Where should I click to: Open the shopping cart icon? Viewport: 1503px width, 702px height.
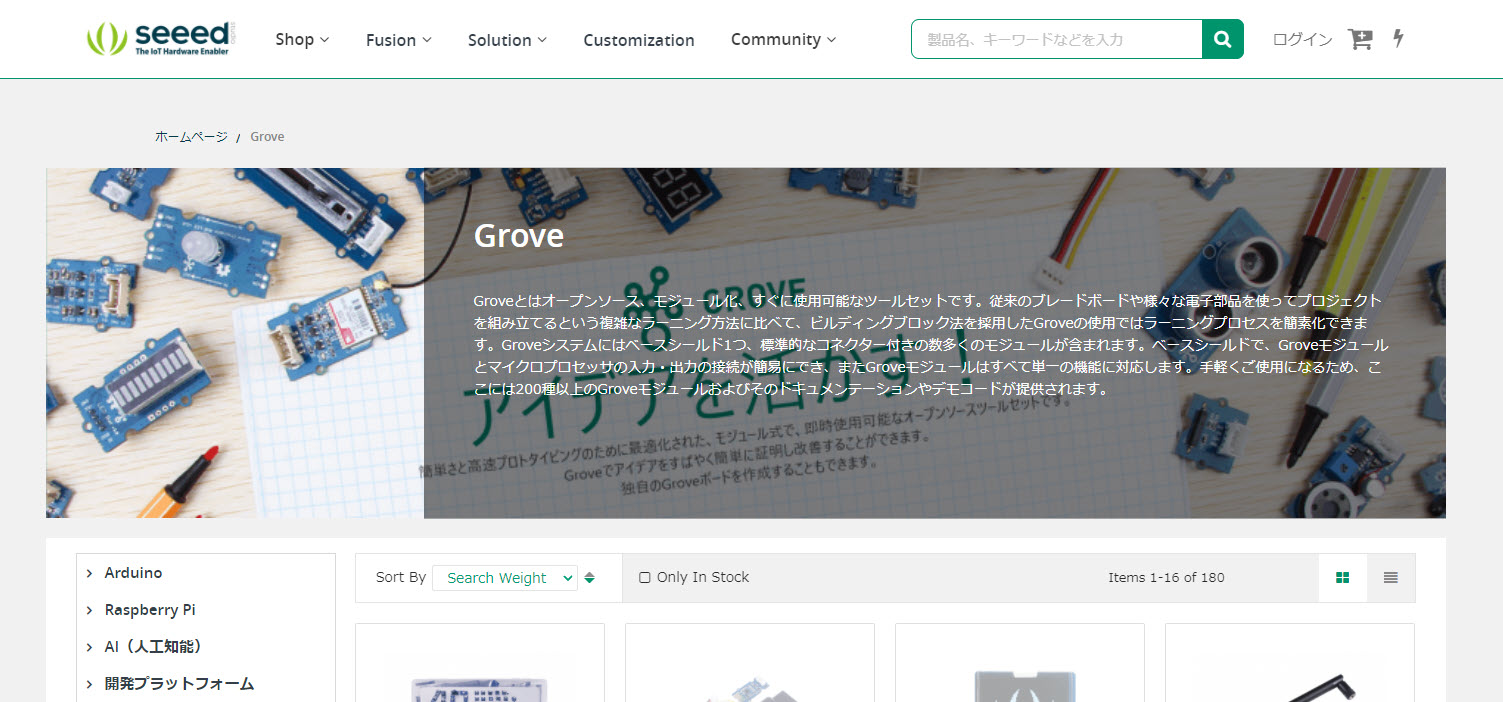tap(1360, 39)
